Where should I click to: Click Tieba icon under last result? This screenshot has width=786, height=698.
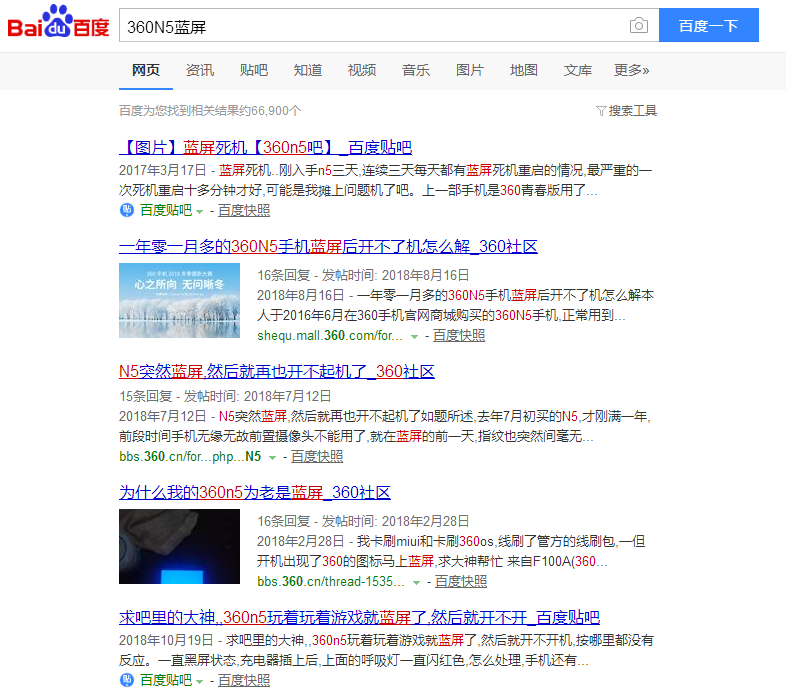tap(127, 680)
